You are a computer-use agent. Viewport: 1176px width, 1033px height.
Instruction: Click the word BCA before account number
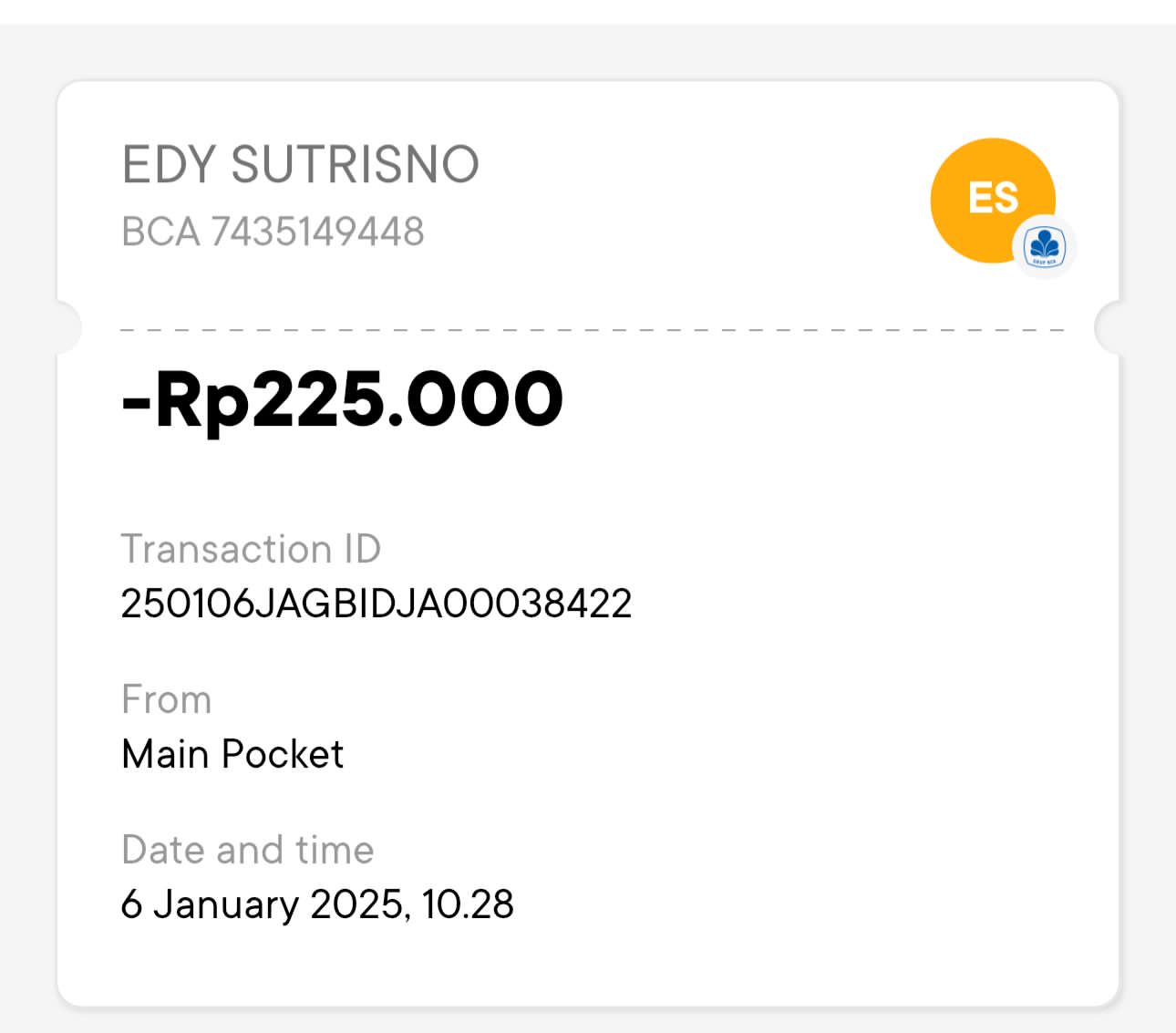160,232
